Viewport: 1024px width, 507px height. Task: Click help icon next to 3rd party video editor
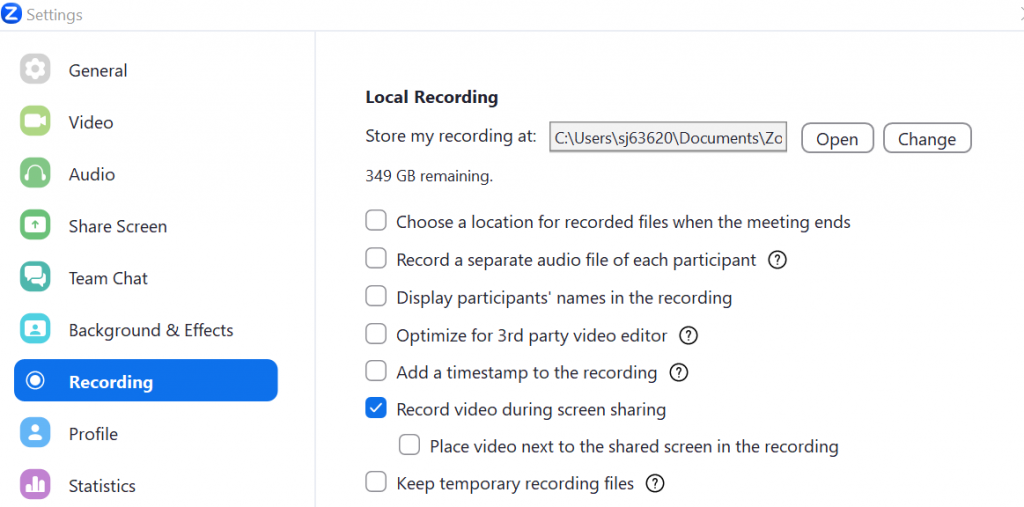point(688,336)
